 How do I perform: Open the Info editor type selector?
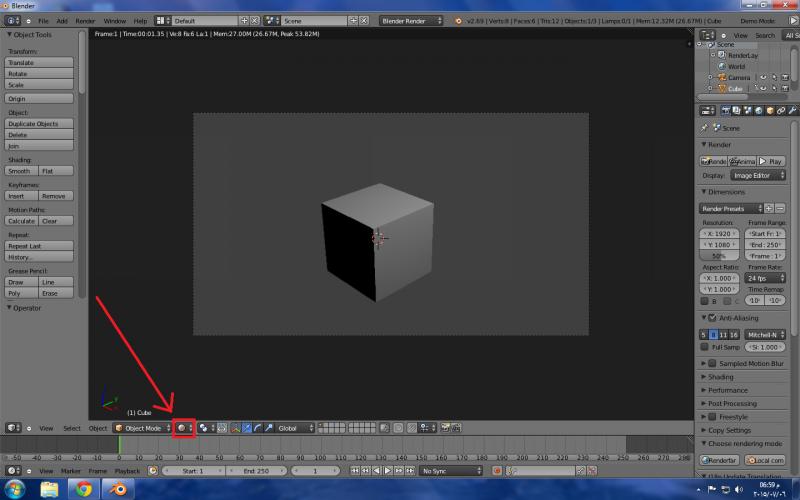coord(12,21)
